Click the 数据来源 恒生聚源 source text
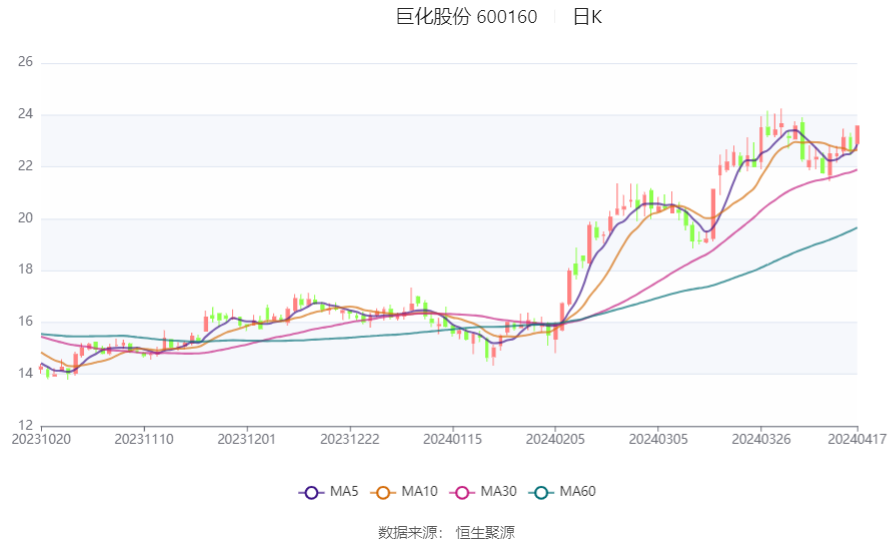Image resolution: width=893 pixels, height=542 pixels. pos(446,533)
